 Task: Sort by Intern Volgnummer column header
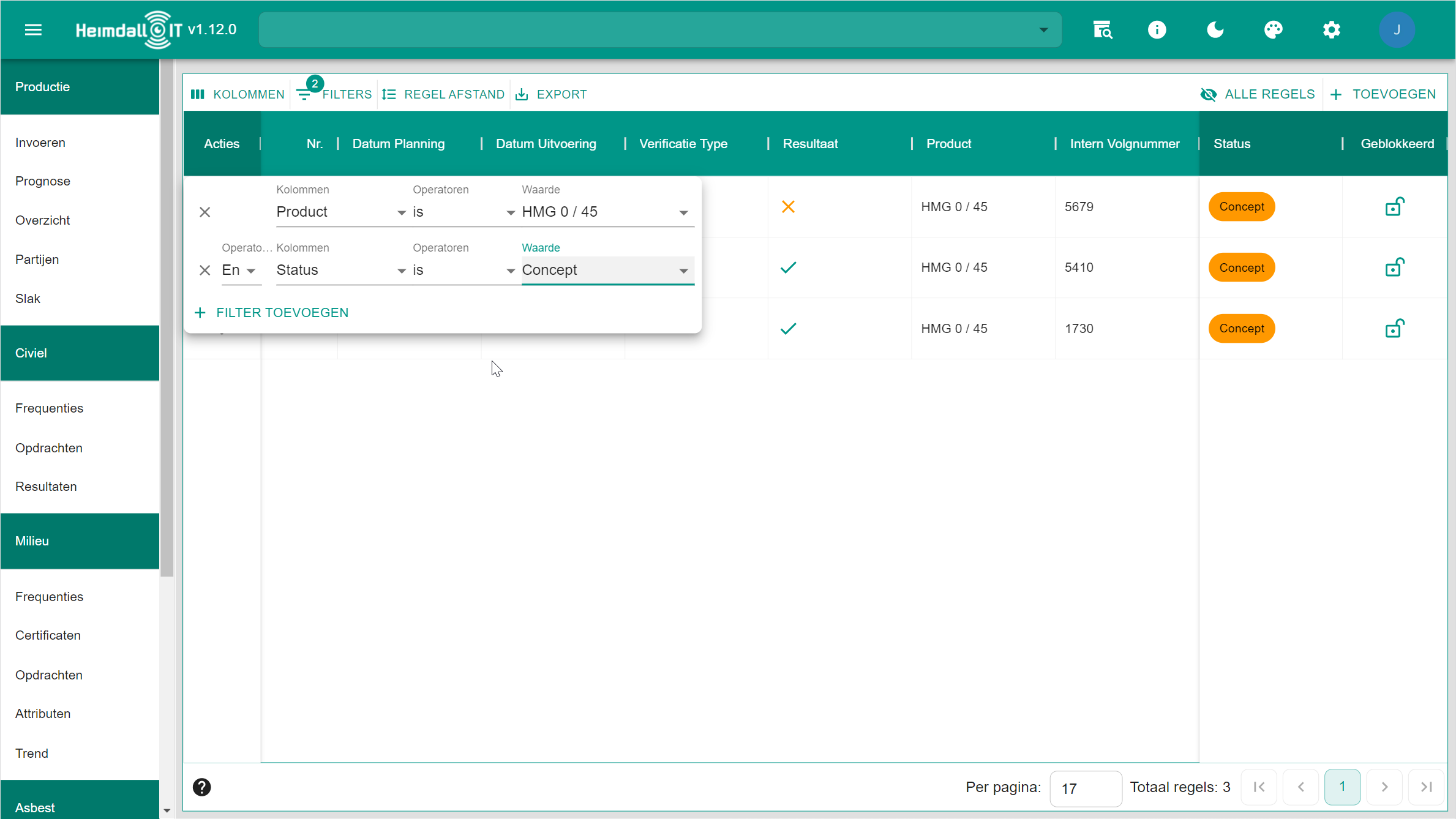[1124, 144]
